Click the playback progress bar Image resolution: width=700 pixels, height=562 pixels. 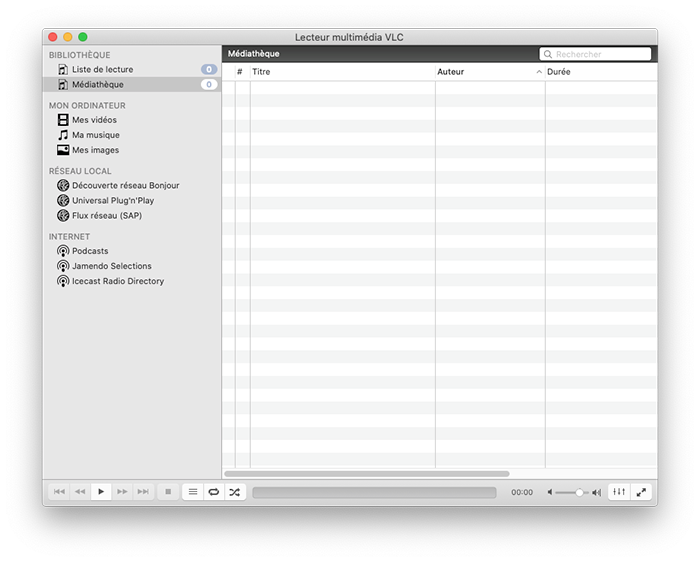tap(374, 492)
